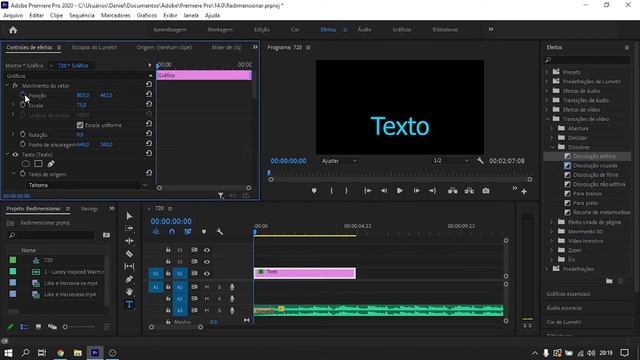Select the Slip tool
The image size is (640, 360).
point(129,266)
